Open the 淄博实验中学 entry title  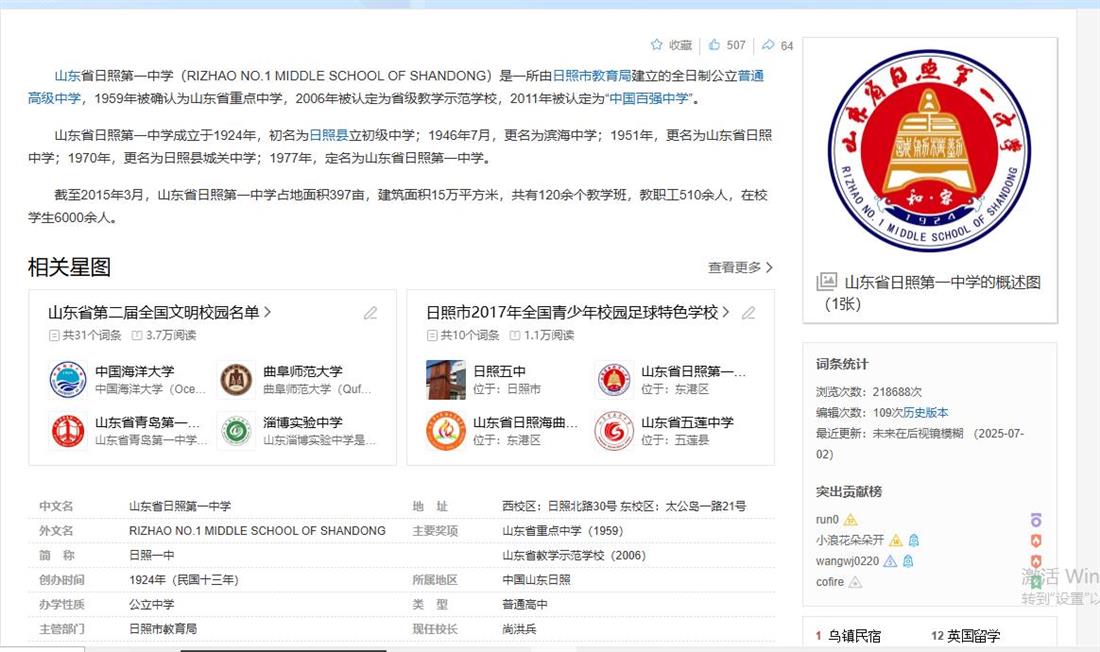click(302, 422)
